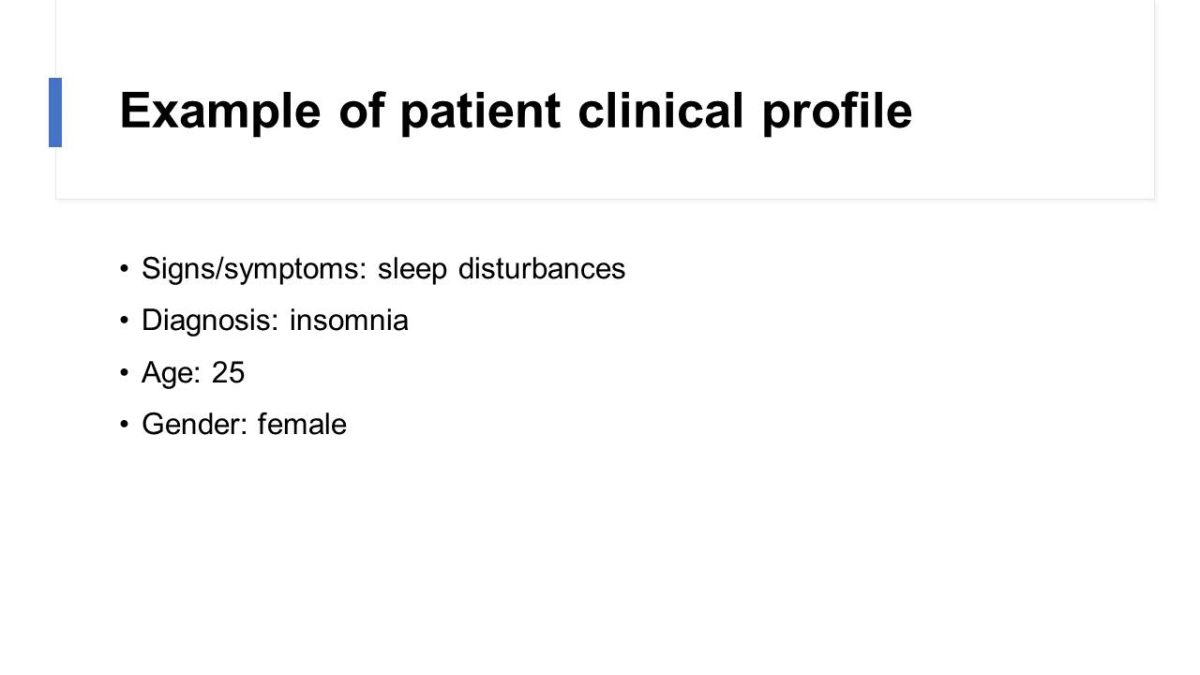
Task: Click the blue vertical accent bar
Action: 55,112
